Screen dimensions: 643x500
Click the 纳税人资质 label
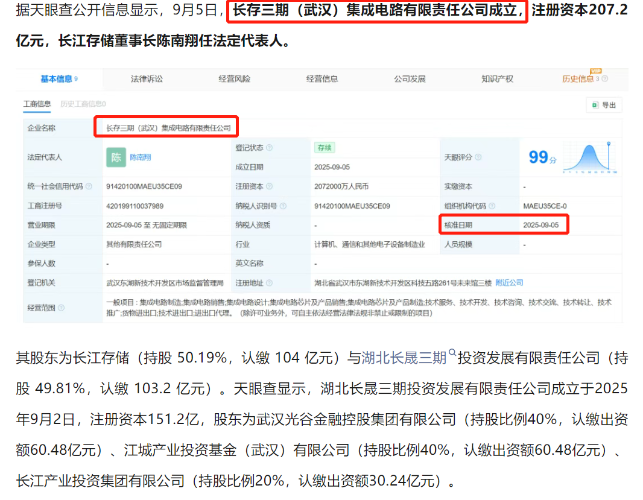click(253, 225)
